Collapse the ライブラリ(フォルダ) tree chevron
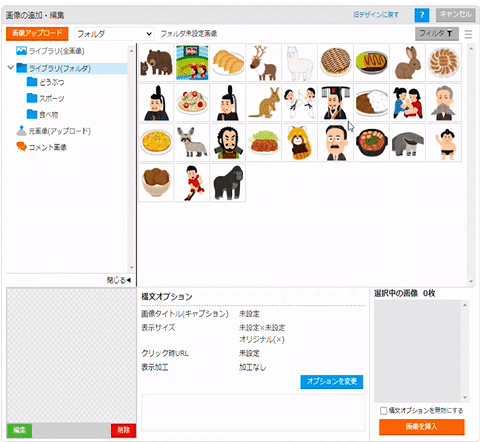 [x=11, y=68]
